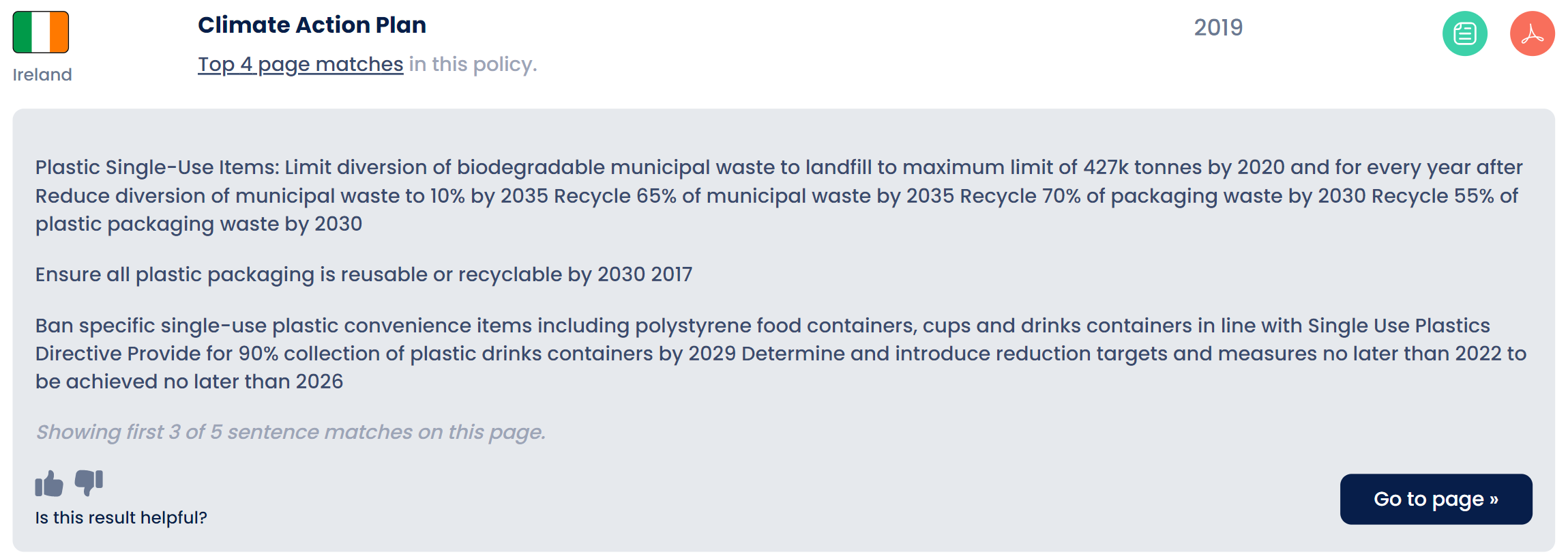Click the "Showing first 3 of 5" note
The width and height of the screenshot is (1568, 559).
coord(291,432)
